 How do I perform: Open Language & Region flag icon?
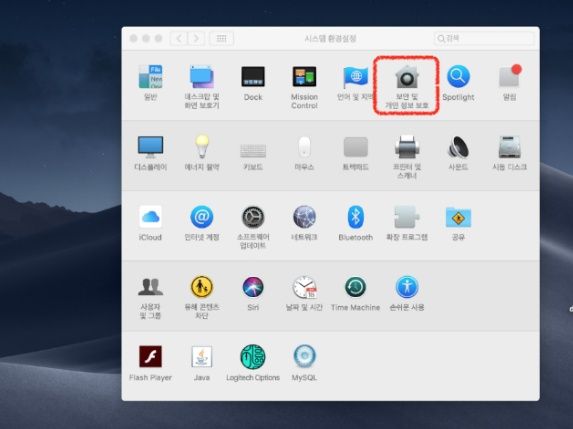(355, 77)
